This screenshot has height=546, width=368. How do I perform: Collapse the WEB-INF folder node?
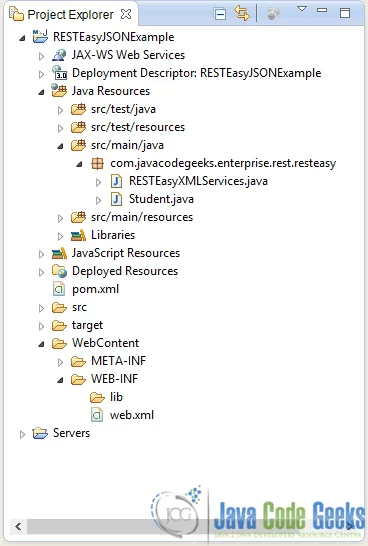tap(61, 381)
